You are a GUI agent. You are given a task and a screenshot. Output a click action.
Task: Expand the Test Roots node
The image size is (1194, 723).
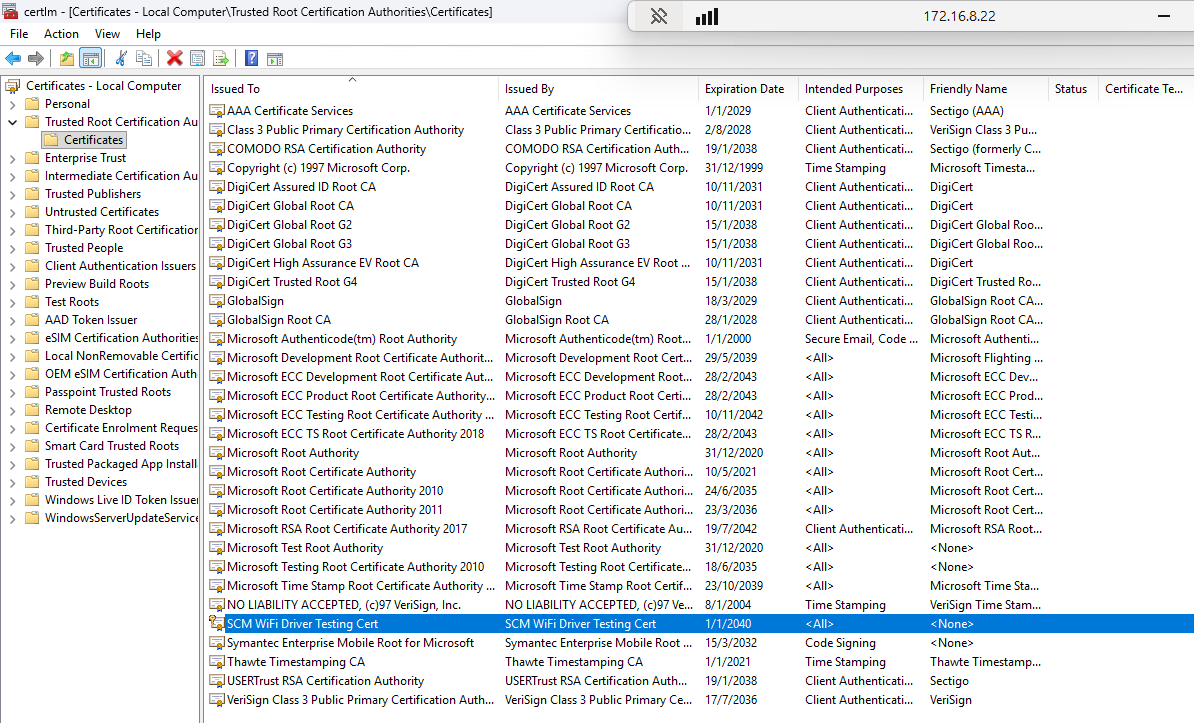point(12,302)
